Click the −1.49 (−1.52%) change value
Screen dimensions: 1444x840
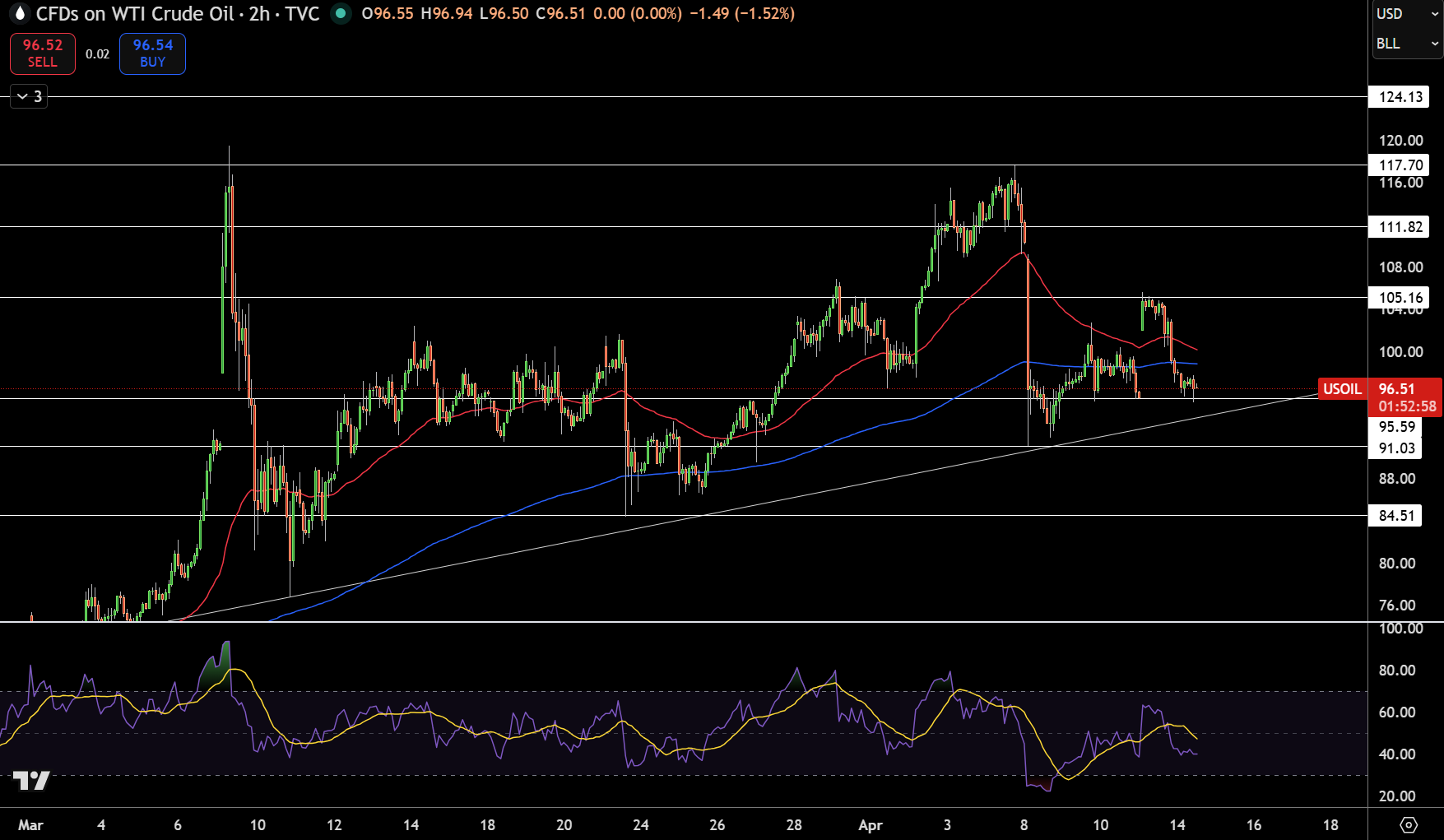click(x=741, y=14)
